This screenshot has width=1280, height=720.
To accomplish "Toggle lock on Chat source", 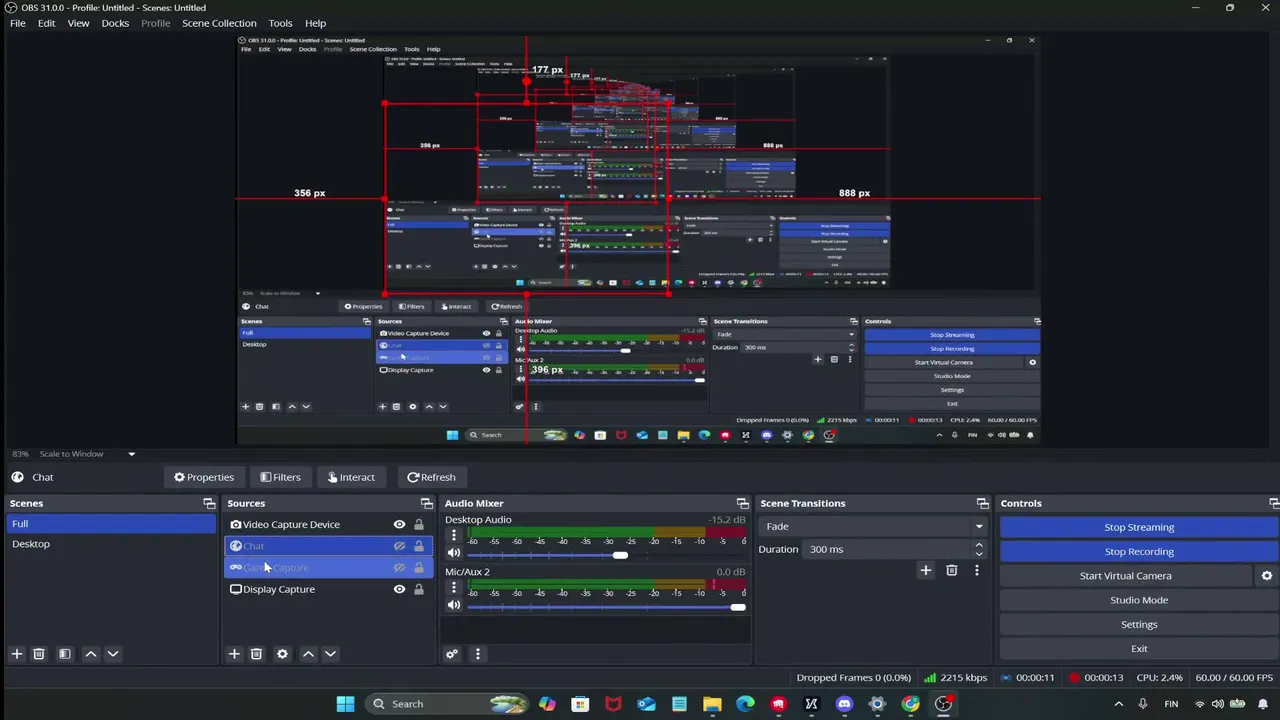I will point(419,546).
